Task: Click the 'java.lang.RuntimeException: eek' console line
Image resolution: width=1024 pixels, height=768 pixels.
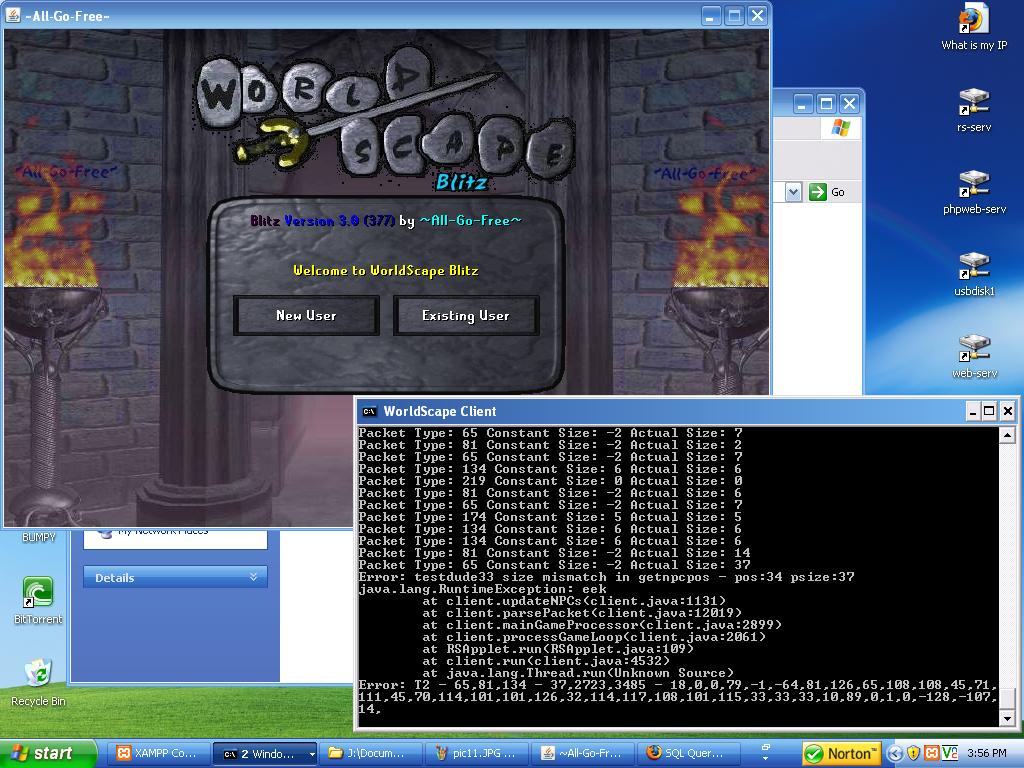Action: tap(482, 589)
